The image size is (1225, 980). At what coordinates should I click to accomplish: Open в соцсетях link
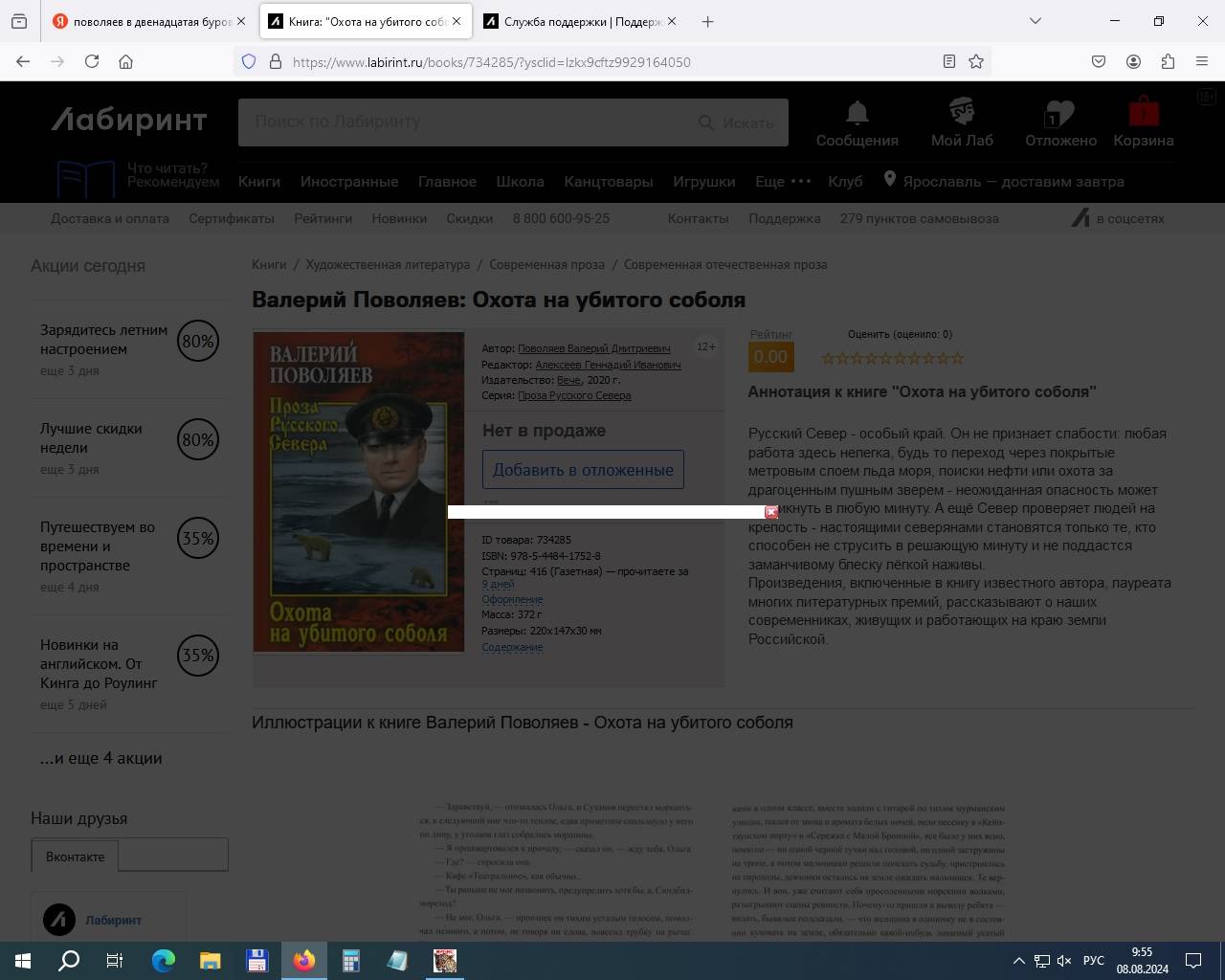pyautogui.click(x=1118, y=218)
